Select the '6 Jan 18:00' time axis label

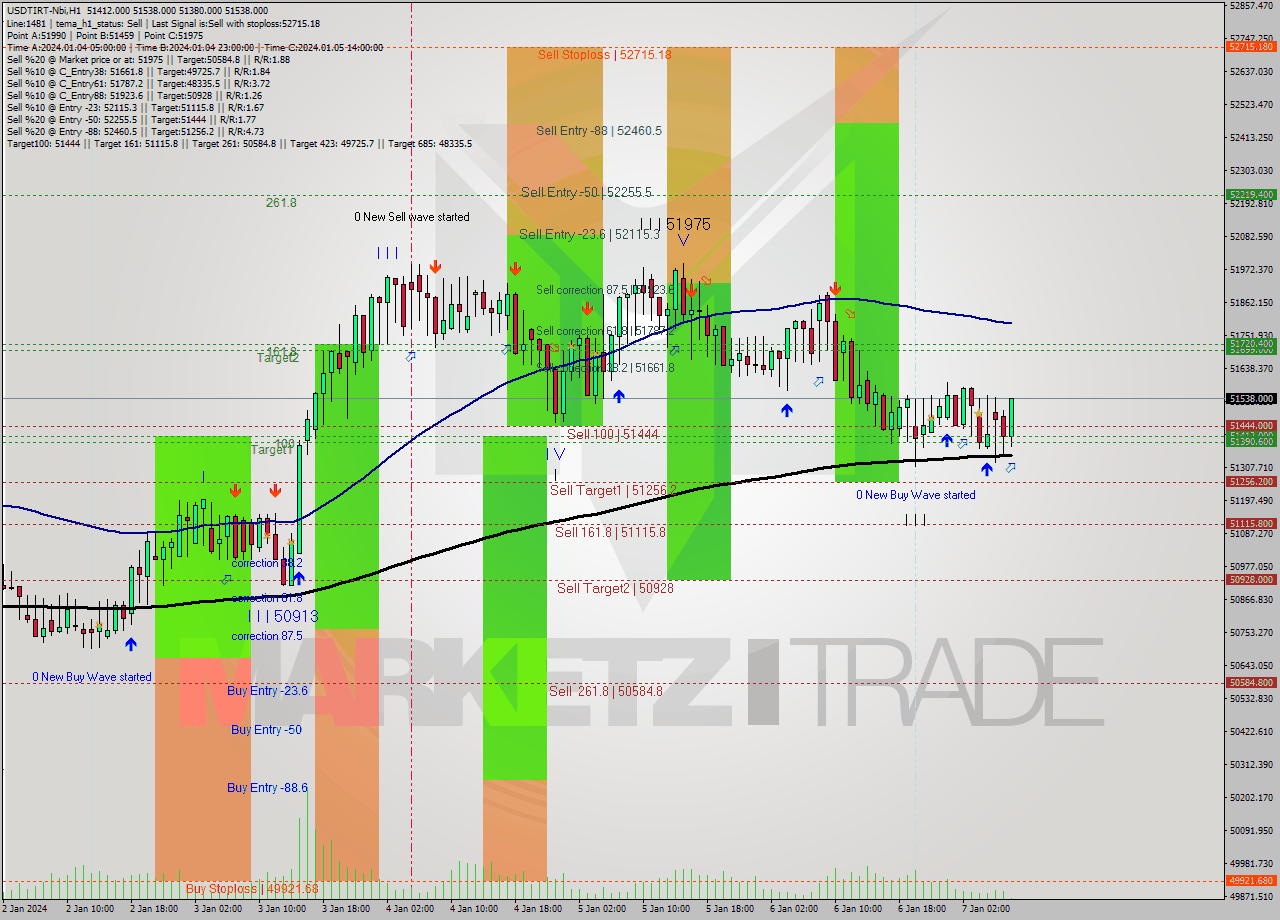tap(923, 909)
